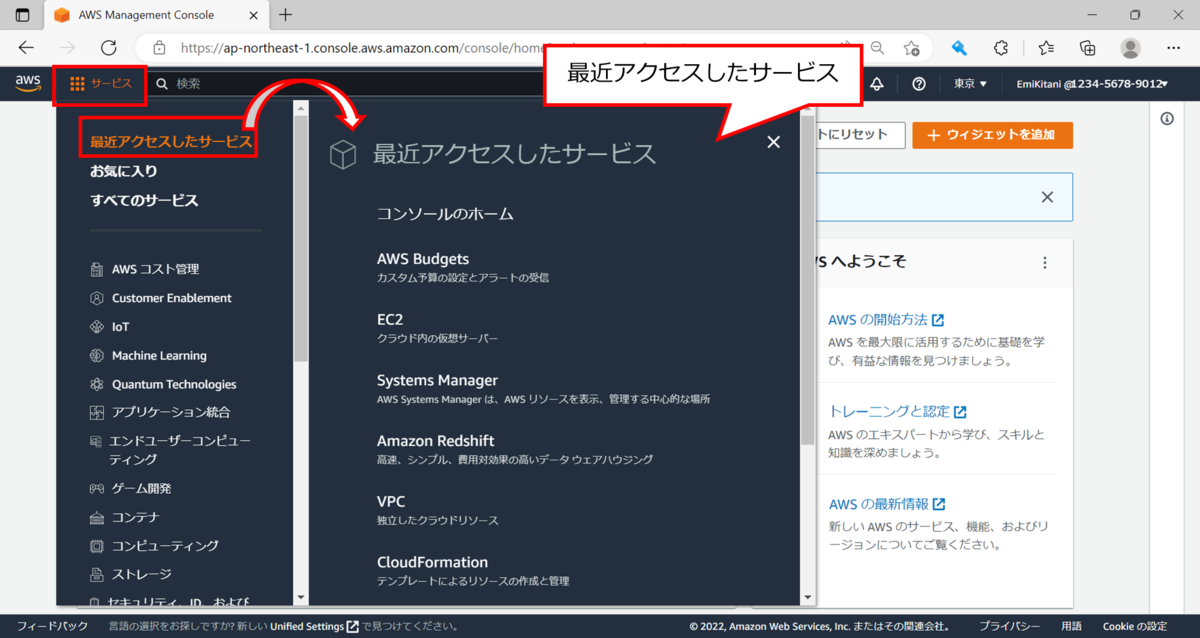Open the browser profile avatar

pyautogui.click(x=1130, y=48)
